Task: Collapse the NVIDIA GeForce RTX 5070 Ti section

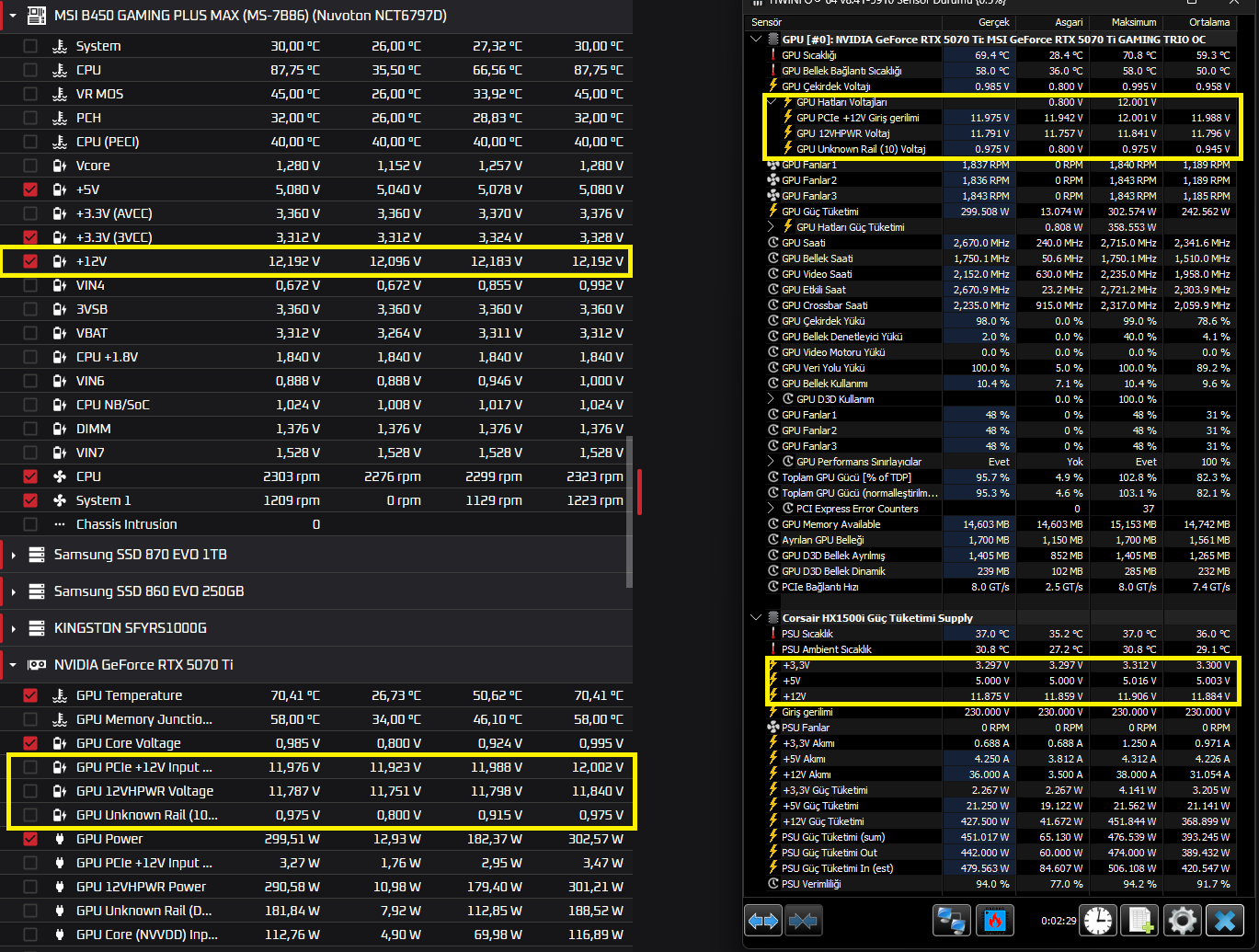Action: coord(13,665)
